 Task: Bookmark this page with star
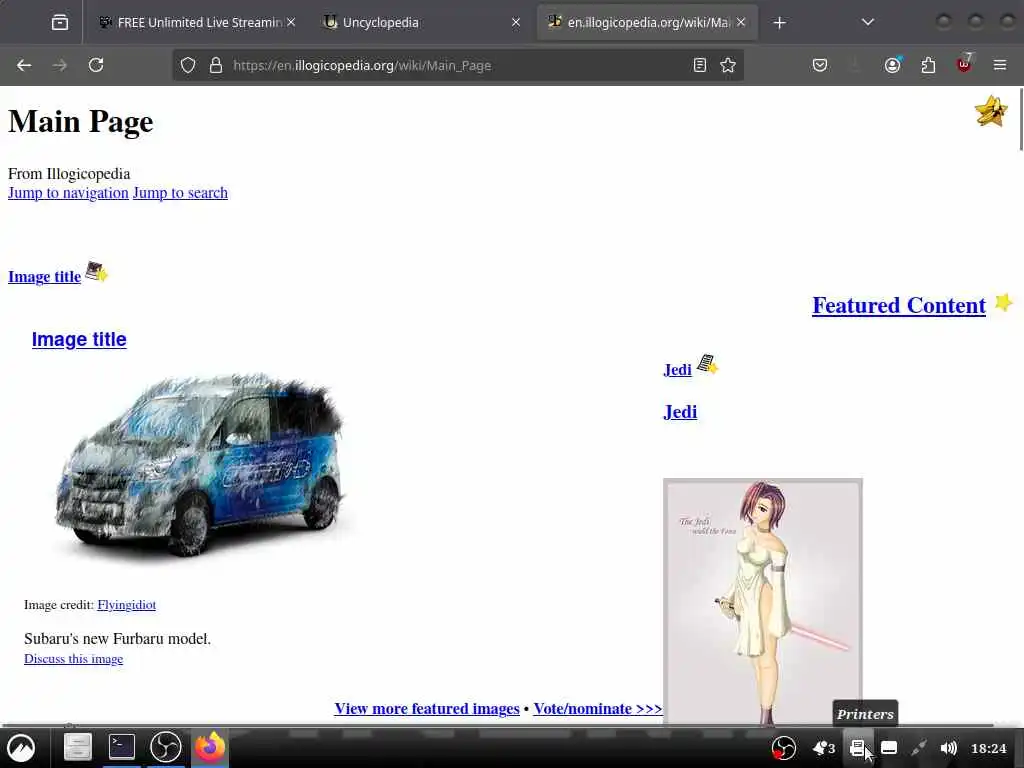click(728, 65)
